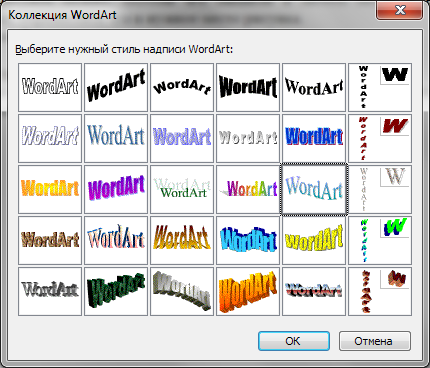The image size is (430, 368).
Task: Choose the dark green 3D perspective style
Action: click(x=116, y=291)
